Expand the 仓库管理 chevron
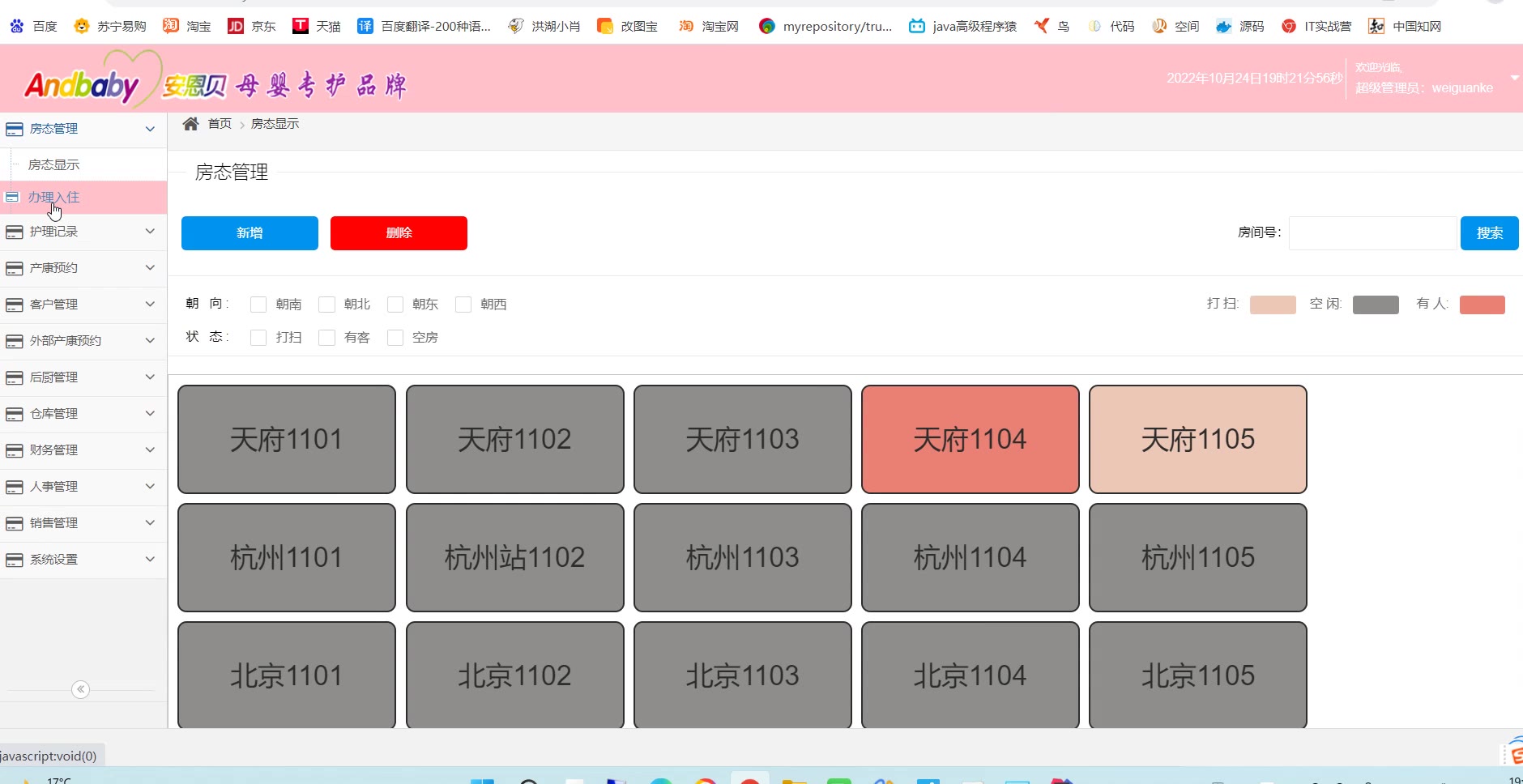The width and height of the screenshot is (1523, 784). coord(150,413)
